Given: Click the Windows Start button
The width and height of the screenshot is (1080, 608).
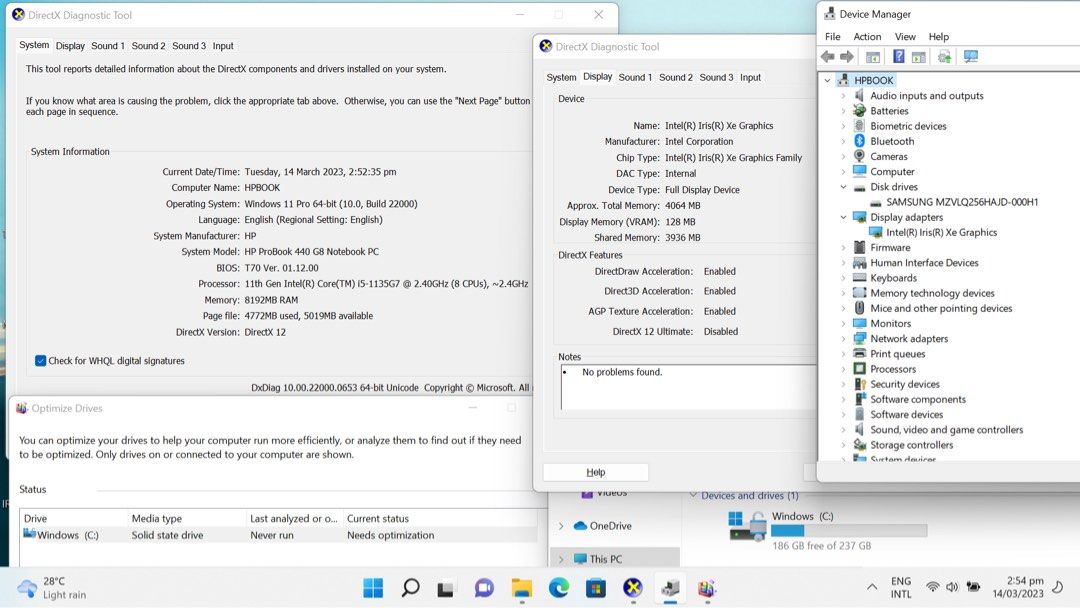Looking at the screenshot, I should tap(373, 588).
